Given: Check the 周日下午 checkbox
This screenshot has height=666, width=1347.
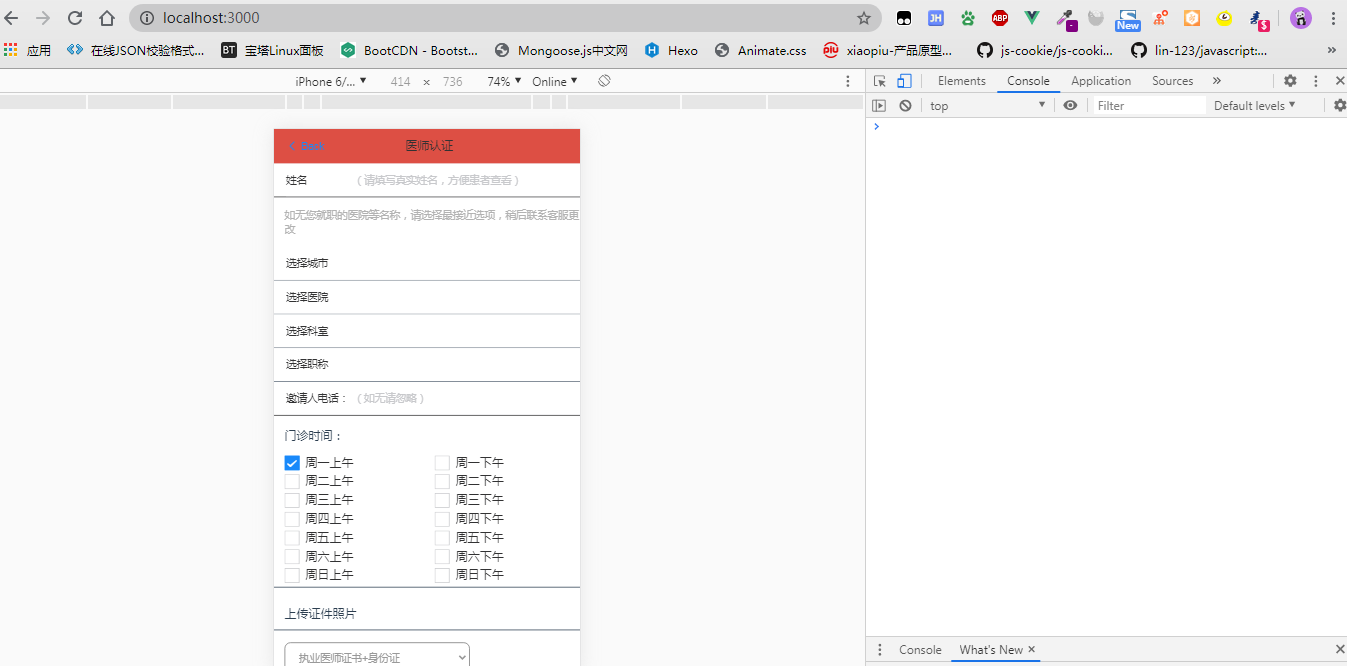Looking at the screenshot, I should click(x=442, y=575).
